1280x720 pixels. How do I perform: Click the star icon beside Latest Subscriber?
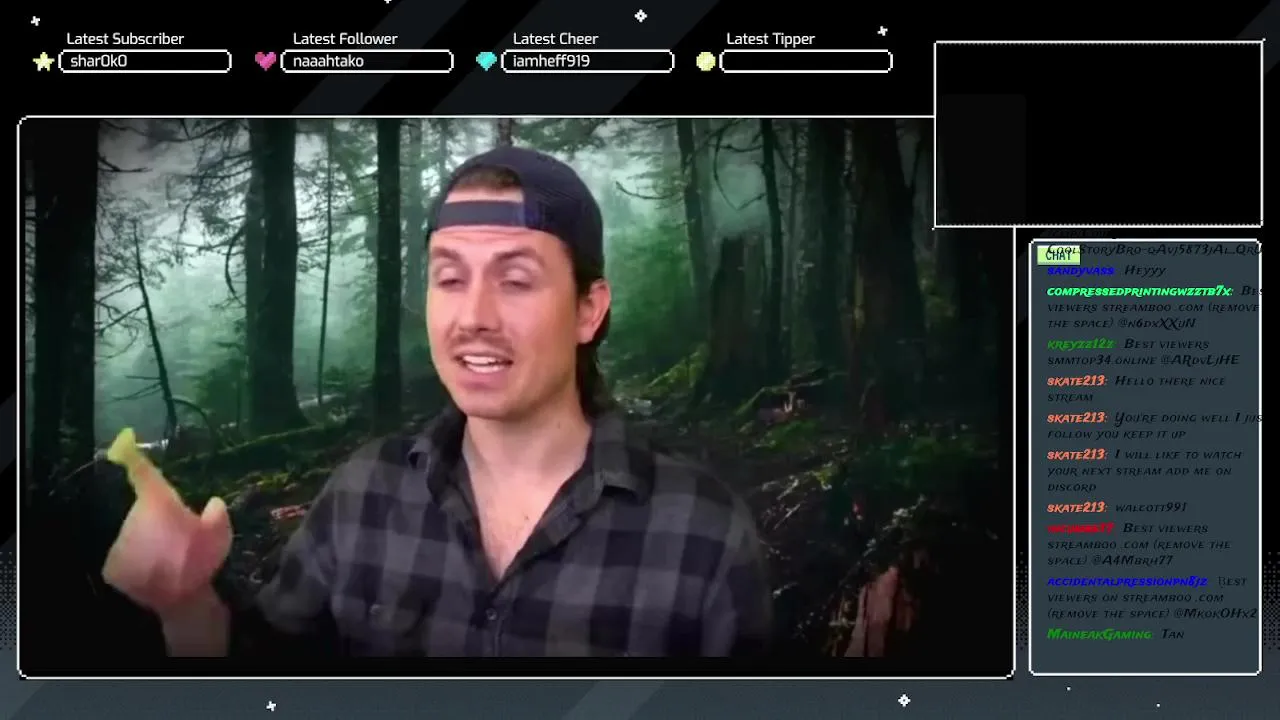(x=43, y=62)
